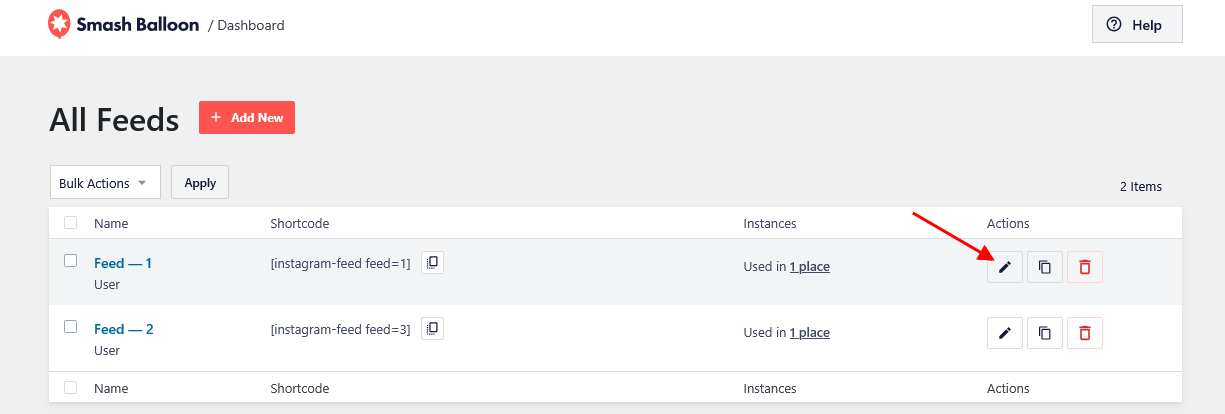Screen dimensions: 1225x414
Task: Edit Feed — 1 with pencil icon
Action: [x=1005, y=267]
